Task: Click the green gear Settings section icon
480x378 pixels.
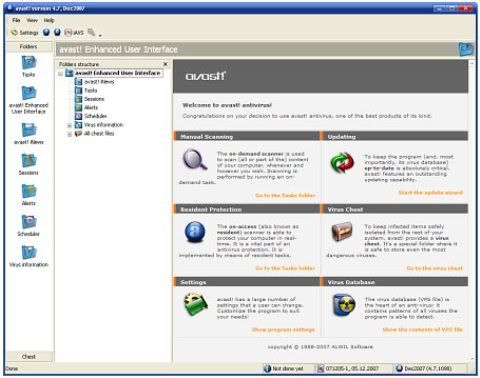Action: pyautogui.click(x=196, y=304)
